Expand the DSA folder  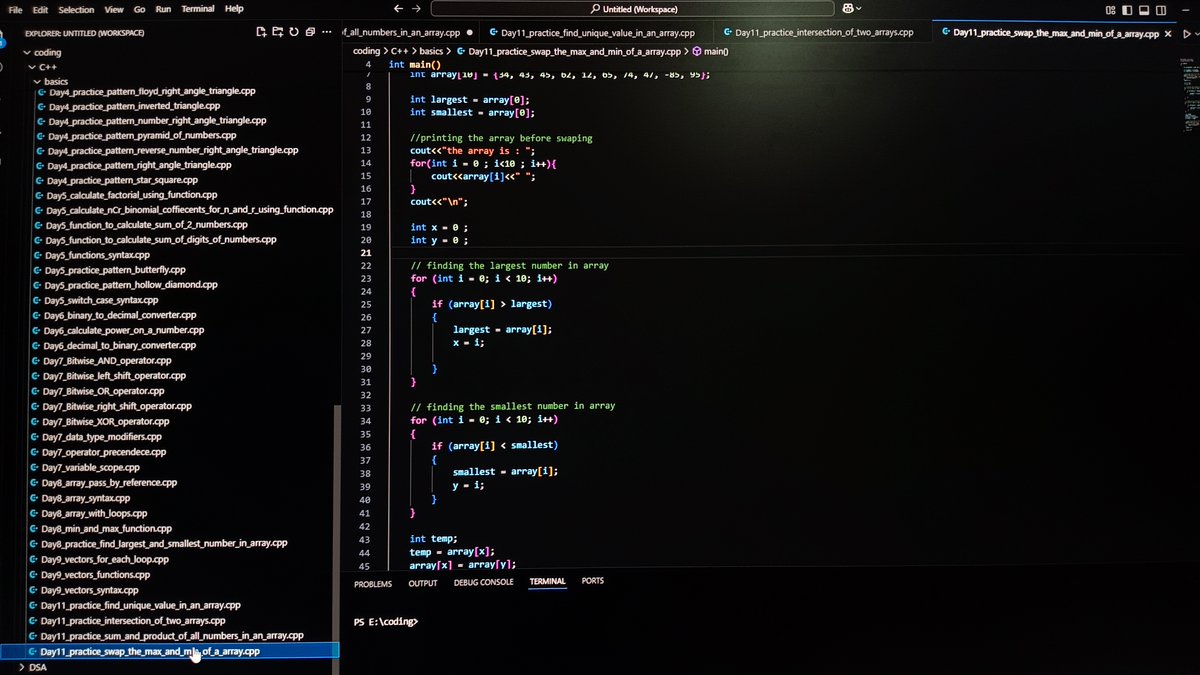[x=33, y=667]
